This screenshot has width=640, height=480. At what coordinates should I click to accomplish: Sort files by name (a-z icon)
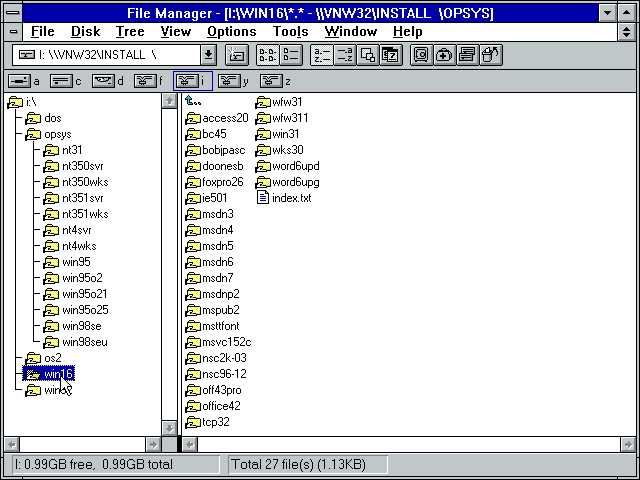[322, 55]
